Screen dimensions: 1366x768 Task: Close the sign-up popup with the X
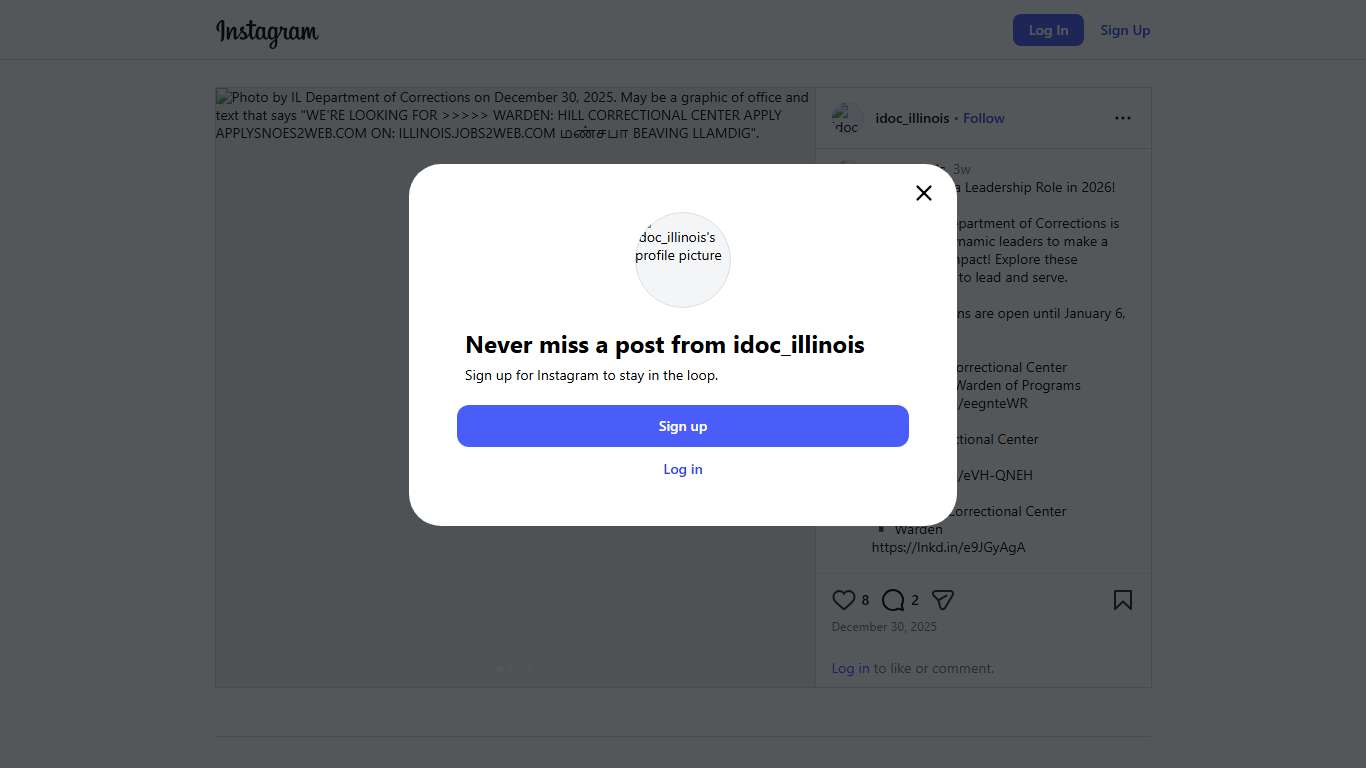point(924,193)
